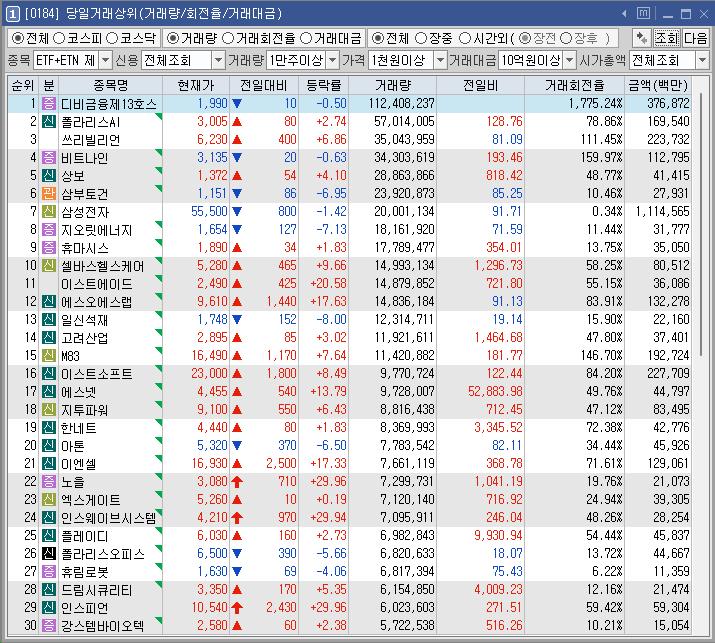This screenshot has width=715, height=643.
Task: Click the orange 관 badge for 삼부토건
Action: 49,193
